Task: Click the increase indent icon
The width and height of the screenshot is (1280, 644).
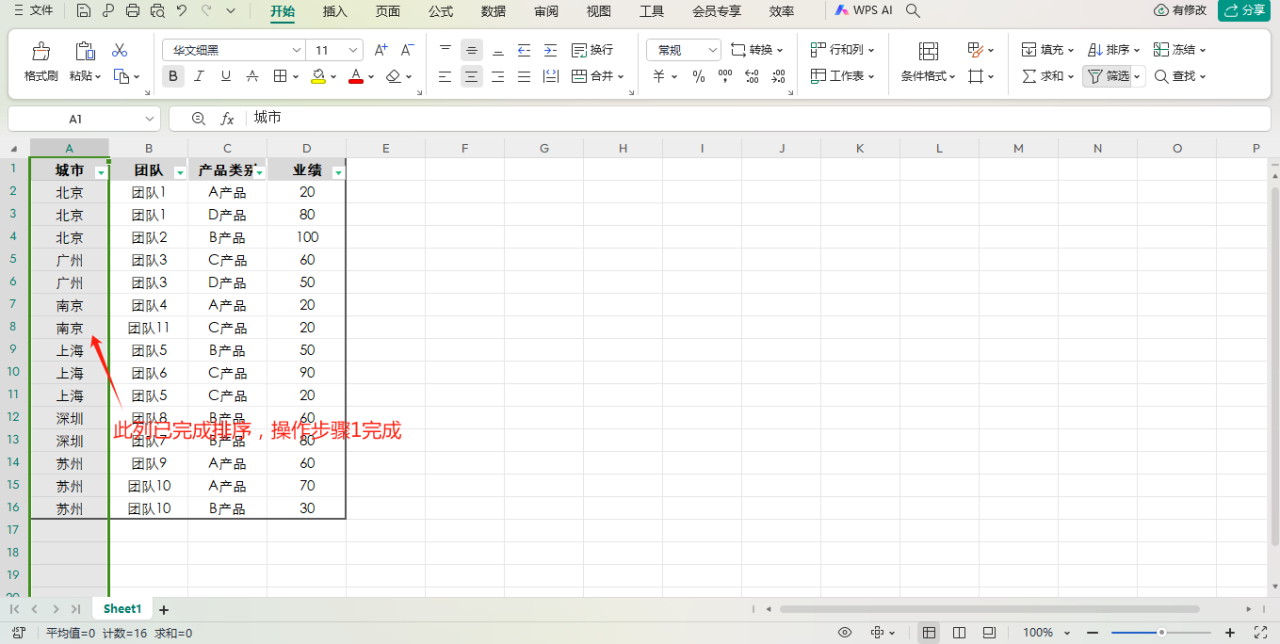Action: coord(550,50)
